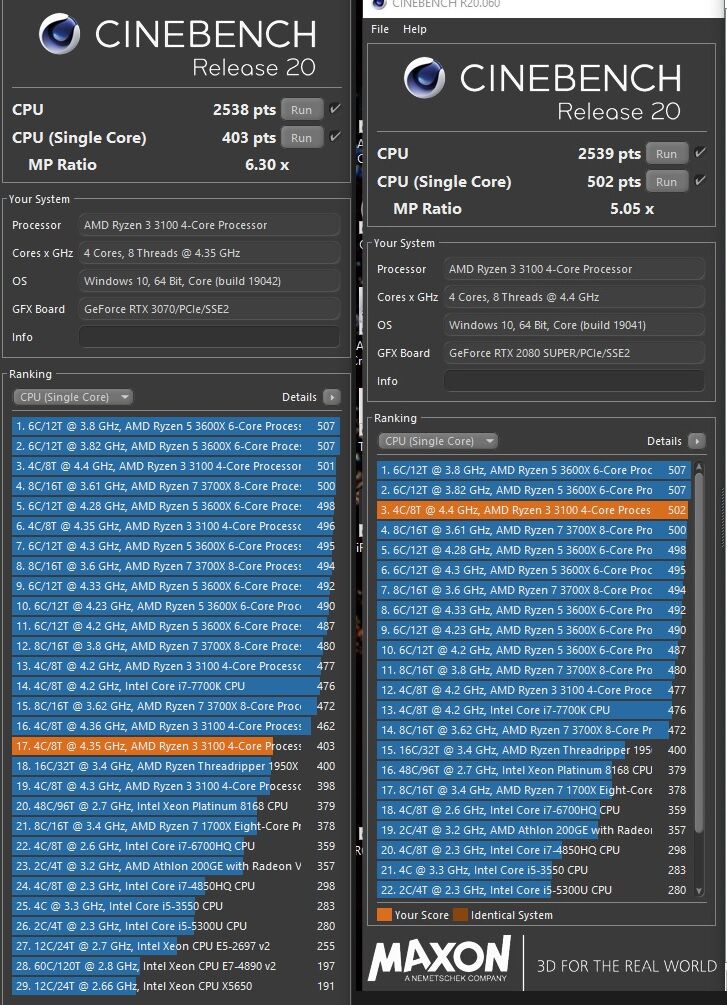Click the Cinebench title bar app icon
727x1005 pixels.
click(379, 4)
